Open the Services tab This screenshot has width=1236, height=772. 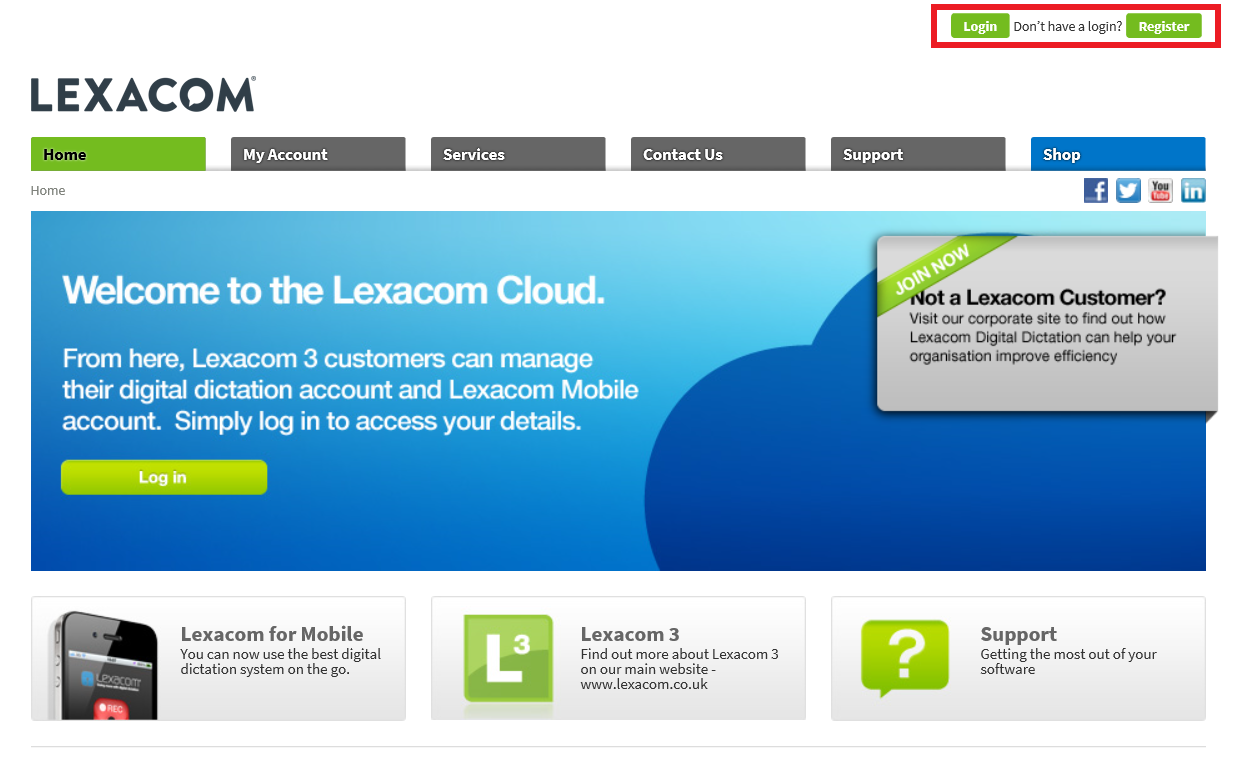pyautogui.click(x=518, y=154)
